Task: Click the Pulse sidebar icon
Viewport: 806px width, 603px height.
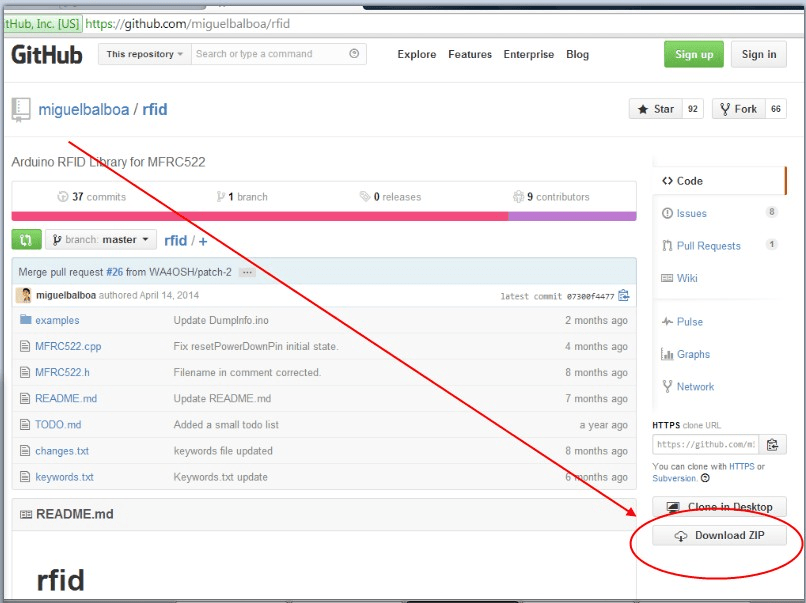Action: pos(667,322)
